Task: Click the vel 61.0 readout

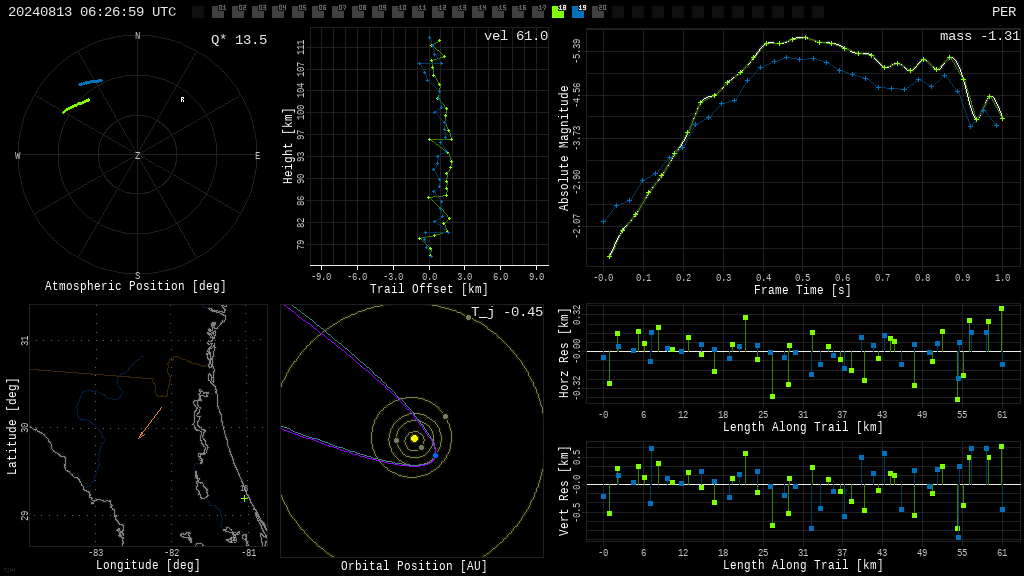Action: [516, 36]
